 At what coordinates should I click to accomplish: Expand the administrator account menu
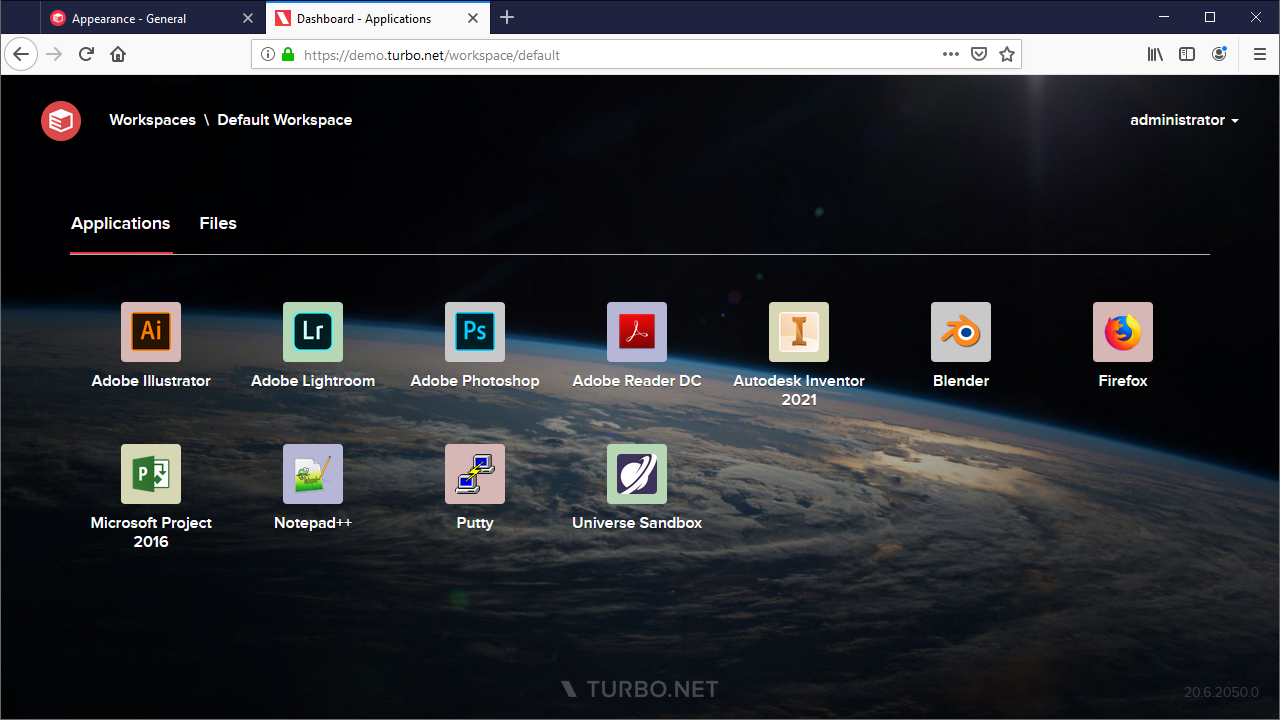[1184, 120]
